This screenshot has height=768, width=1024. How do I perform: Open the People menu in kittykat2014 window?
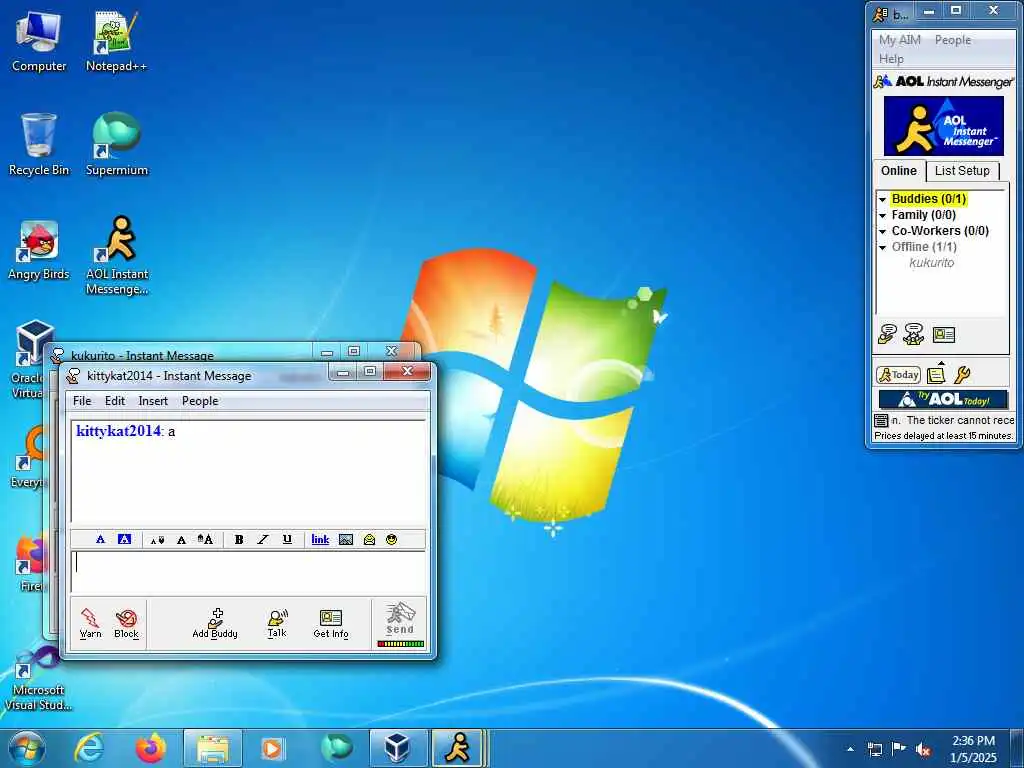pos(200,401)
